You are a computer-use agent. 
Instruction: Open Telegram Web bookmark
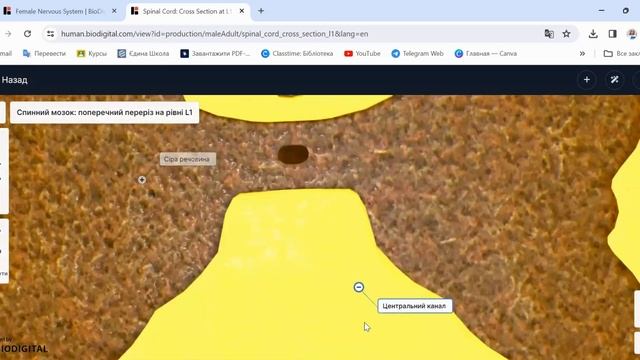[x=417, y=53]
